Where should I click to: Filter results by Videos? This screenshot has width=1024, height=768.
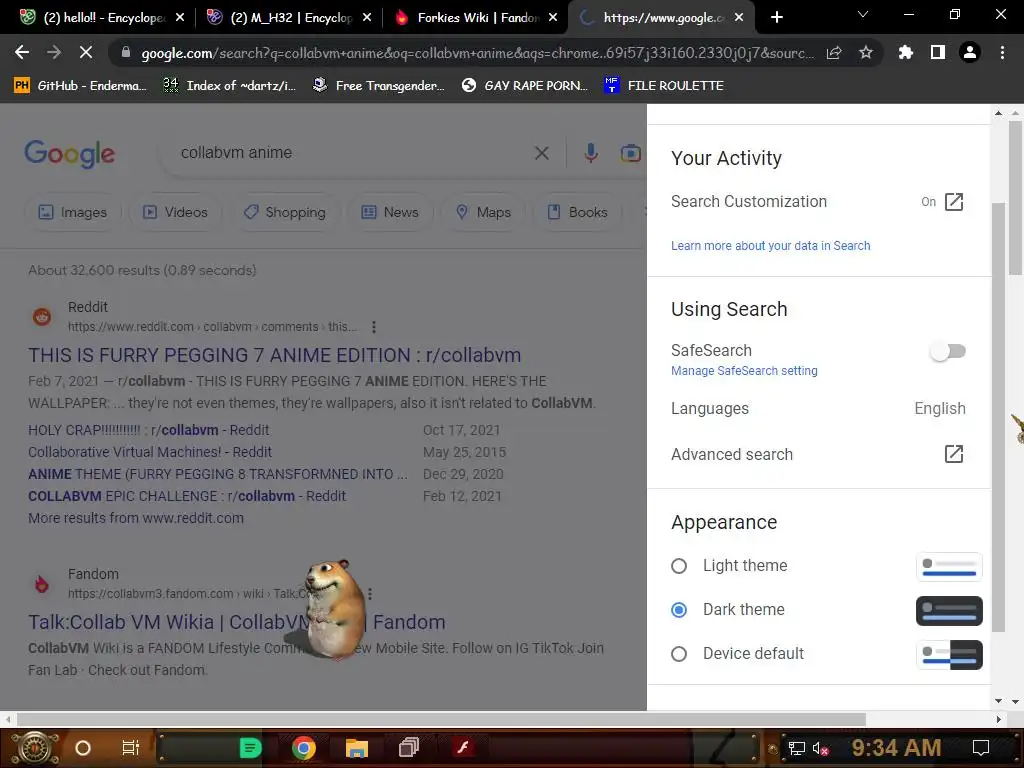(176, 212)
